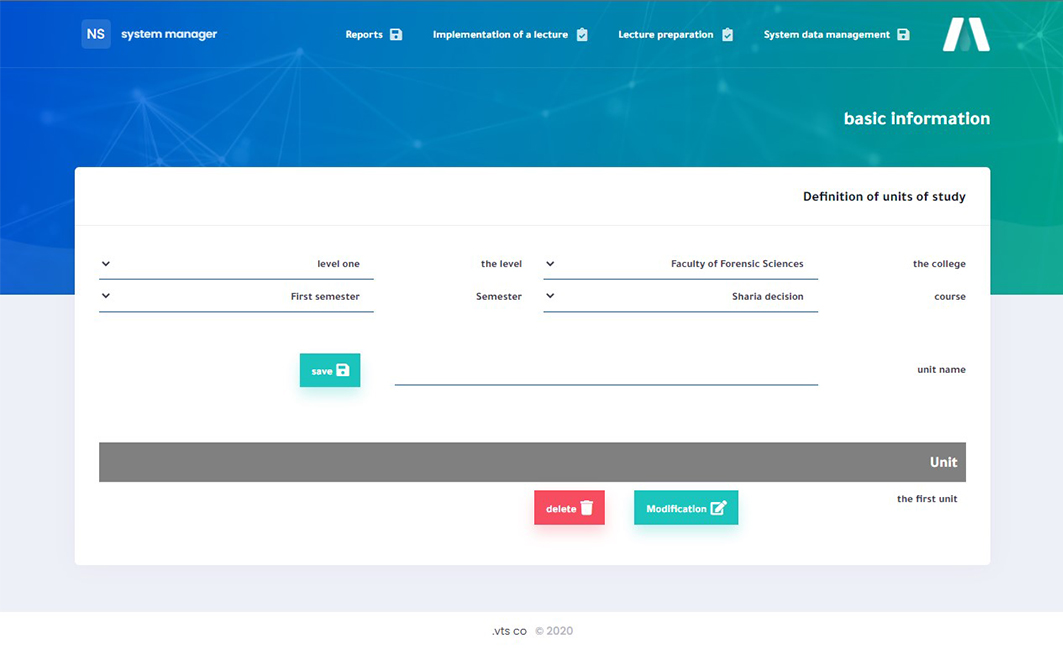
Task: Open Implementation of a lecture menu
Action: [510, 35]
